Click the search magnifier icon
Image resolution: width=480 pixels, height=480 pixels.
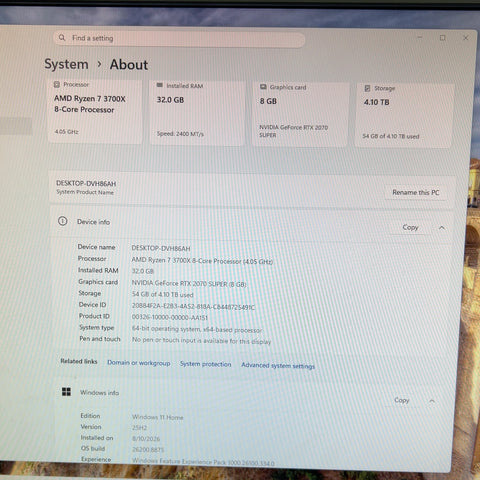click(x=62, y=38)
